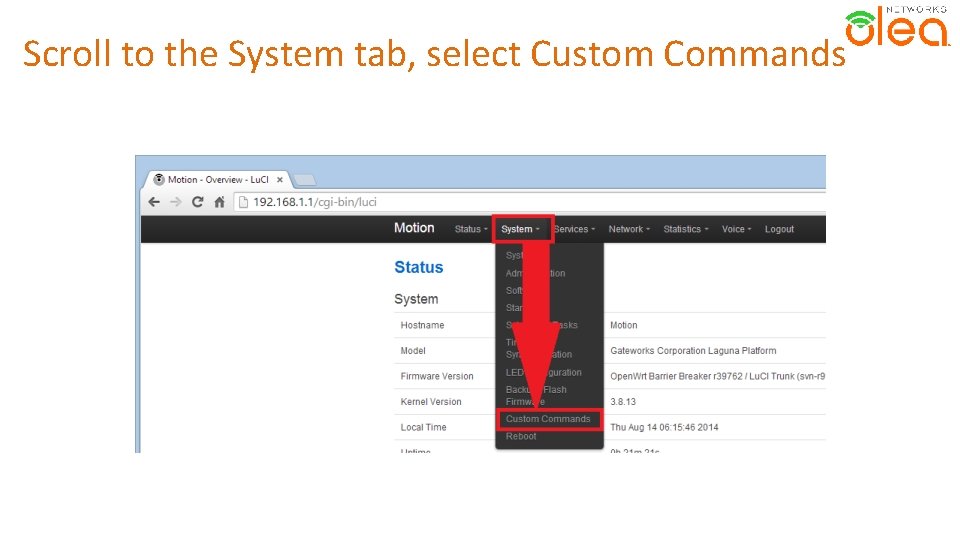Screen dimensions: 960x540
Task: Click the Olea Networks logo
Action: 898,26
